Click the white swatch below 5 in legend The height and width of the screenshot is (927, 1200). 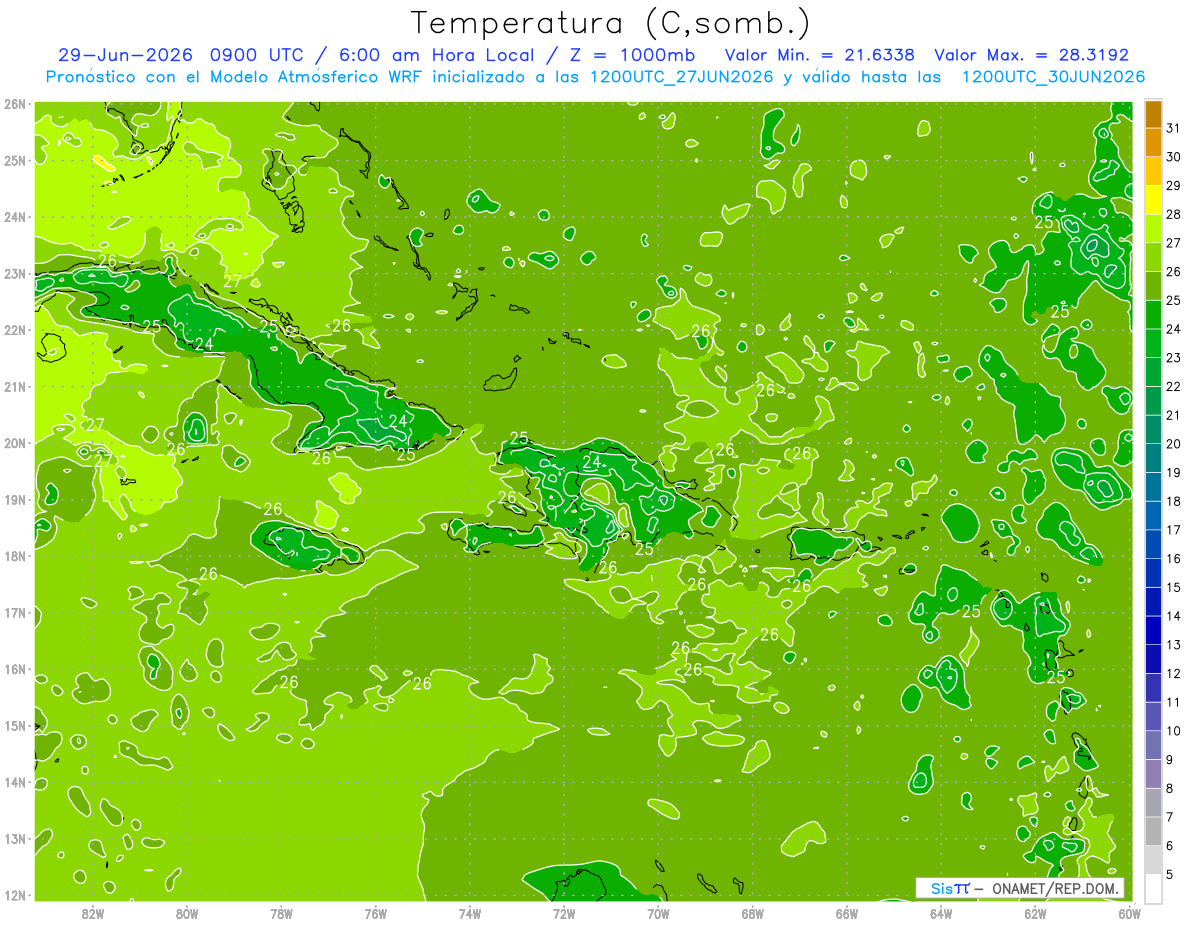(1153, 888)
